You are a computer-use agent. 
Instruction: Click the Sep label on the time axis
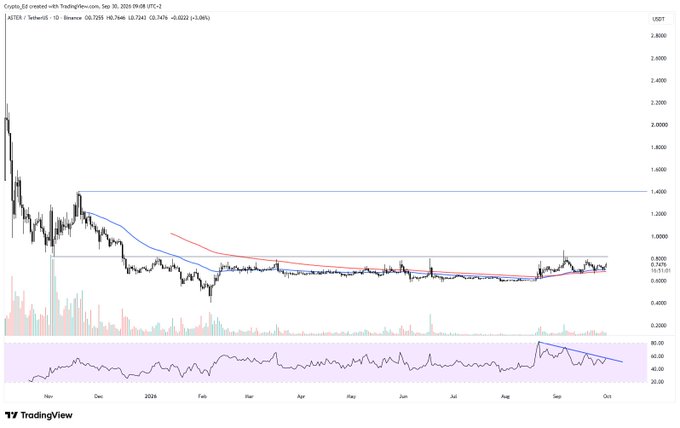pos(557,396)
